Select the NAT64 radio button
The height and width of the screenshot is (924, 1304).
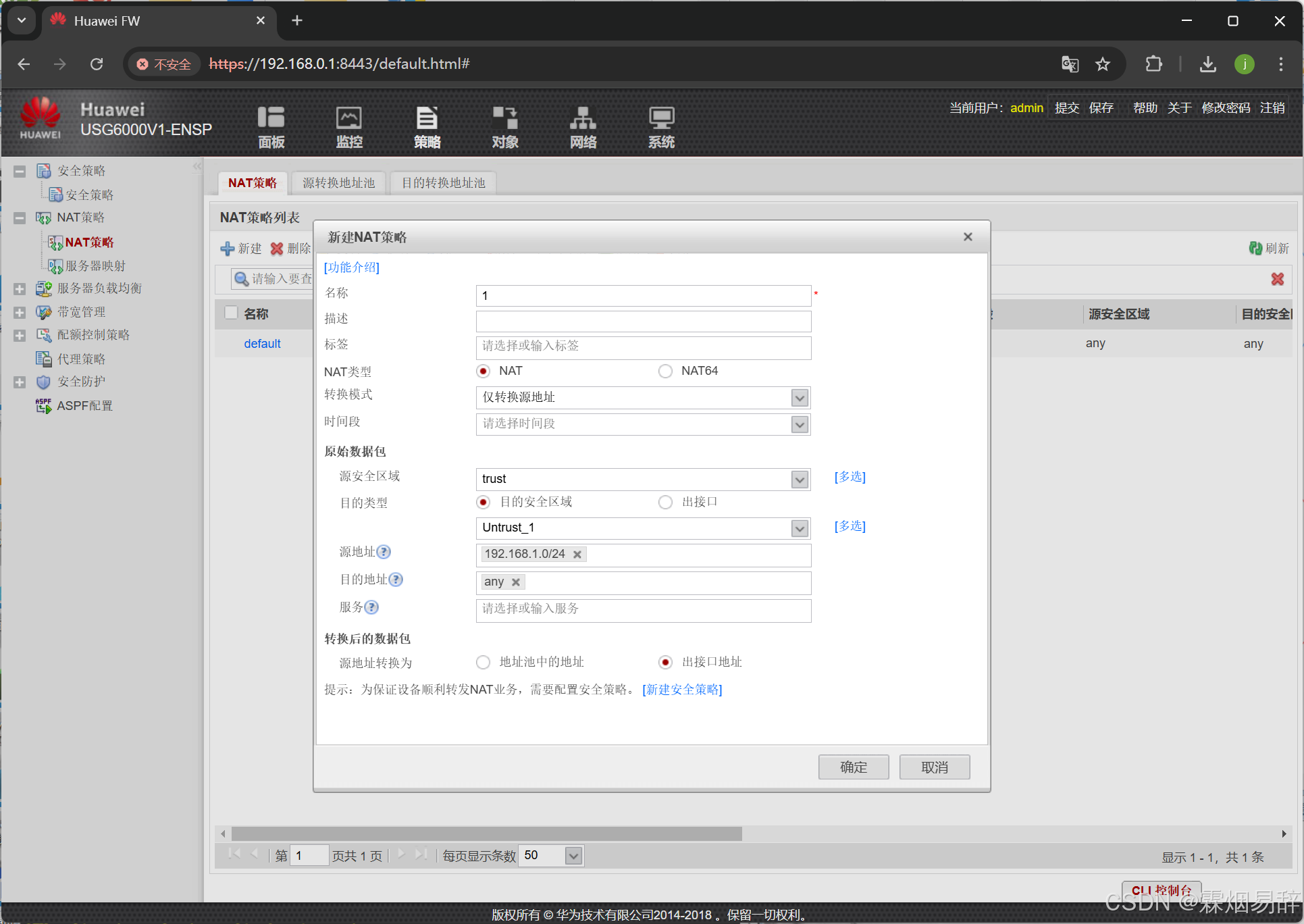click(665, 371)
